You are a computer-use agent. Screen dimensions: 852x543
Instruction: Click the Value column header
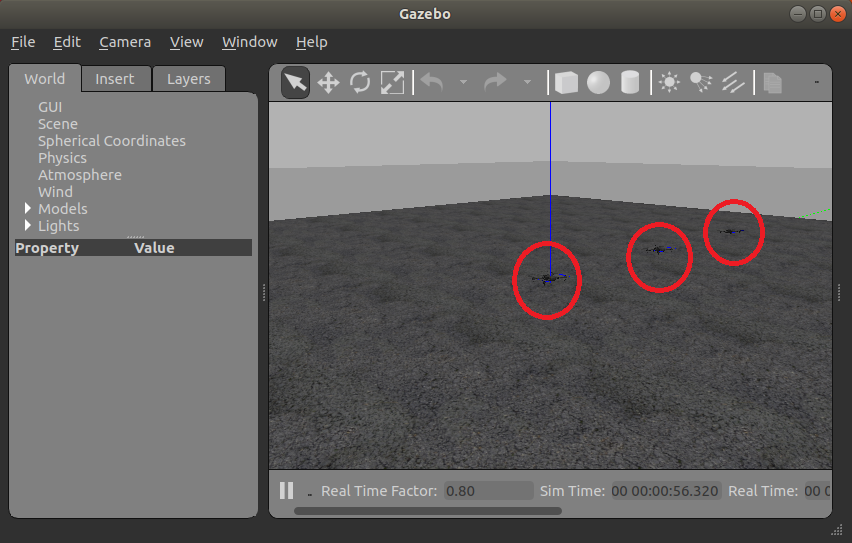(154, 248)
